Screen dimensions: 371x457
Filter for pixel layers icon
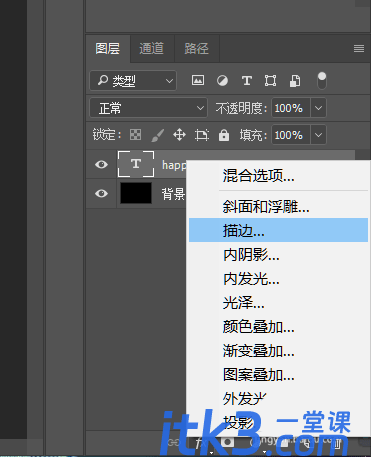[x=198, y=80]
